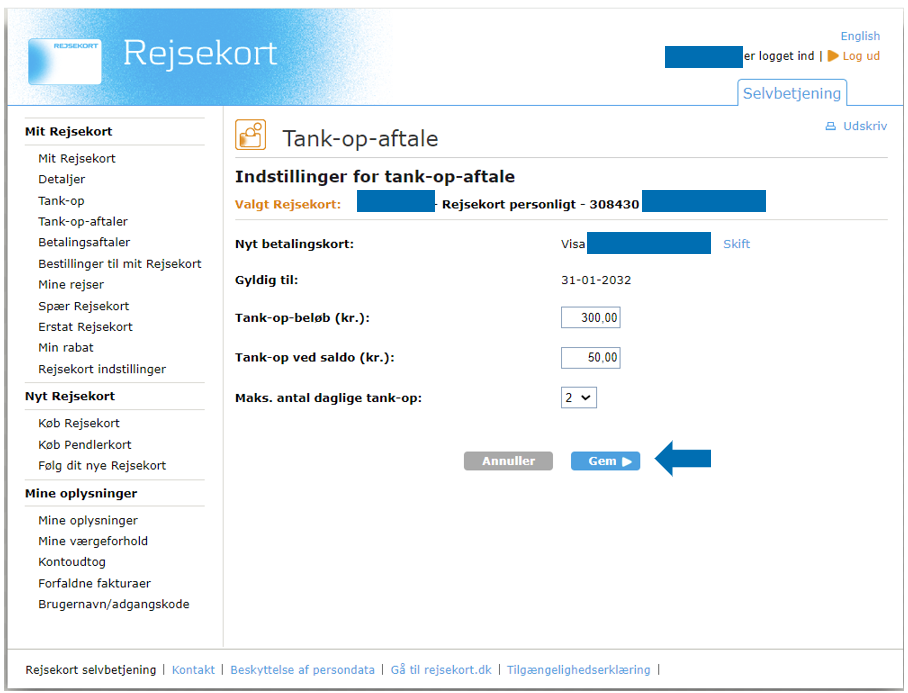Screen dimensions: 908x693
Task: Open Mine rejser in the sidebar
Action: click(x=71, y=285)
